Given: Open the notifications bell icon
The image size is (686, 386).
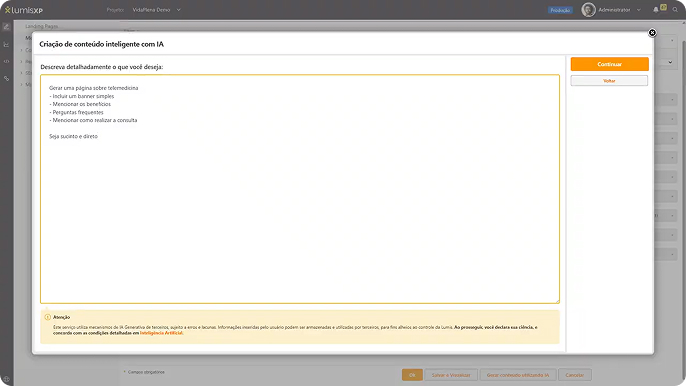Looking at the screenshot, I should 656,10.
